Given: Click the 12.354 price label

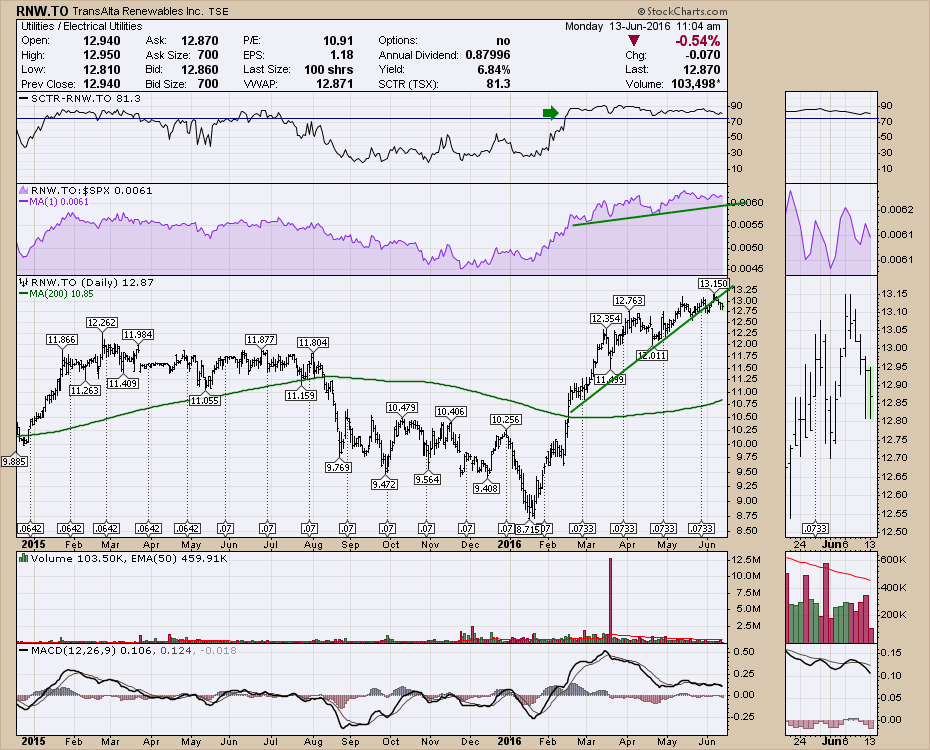Looking at the screenshot, I should (x=606, y=319).
